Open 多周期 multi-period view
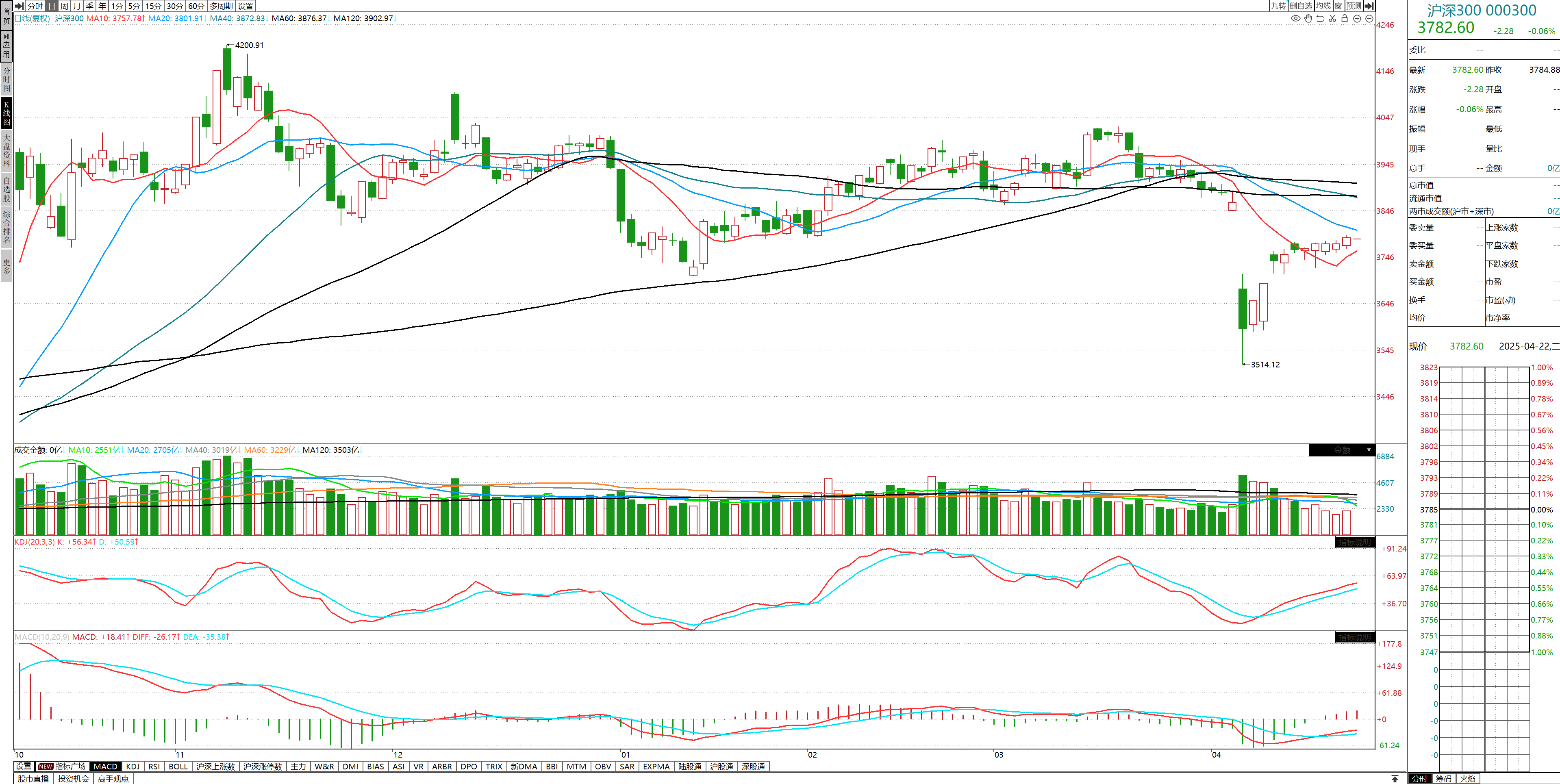This screenshot has height=784, width=1560. coord(222,6)
